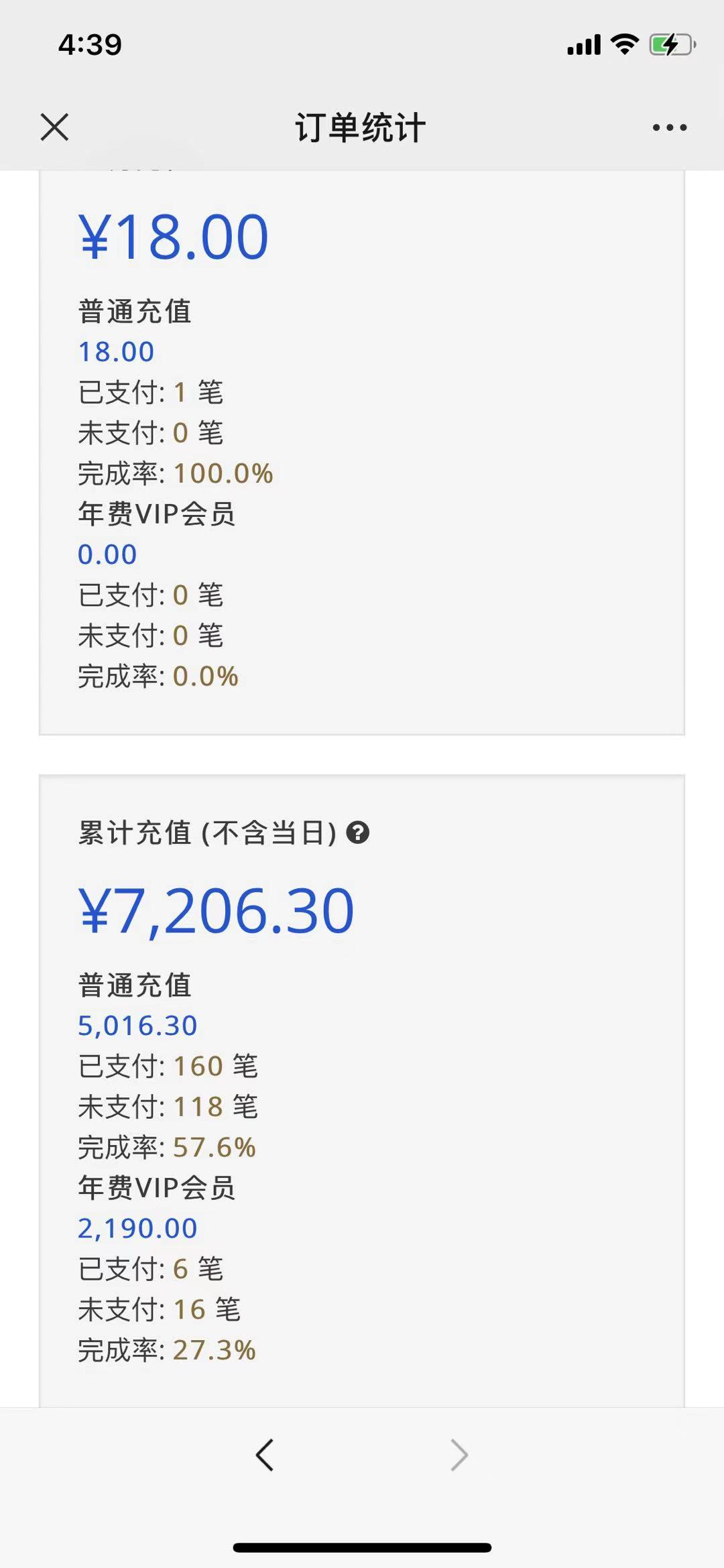Tap the 累计充值 (不含当日) heading

[207, 833]
